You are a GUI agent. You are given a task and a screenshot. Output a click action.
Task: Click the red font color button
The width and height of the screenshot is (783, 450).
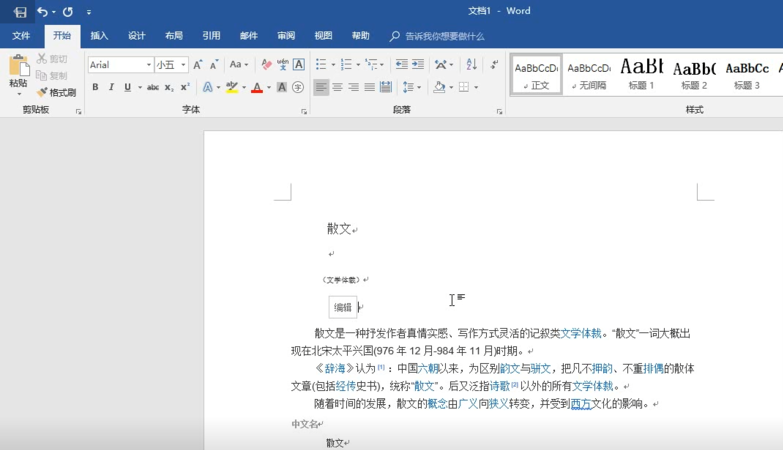tap(256, 88)
